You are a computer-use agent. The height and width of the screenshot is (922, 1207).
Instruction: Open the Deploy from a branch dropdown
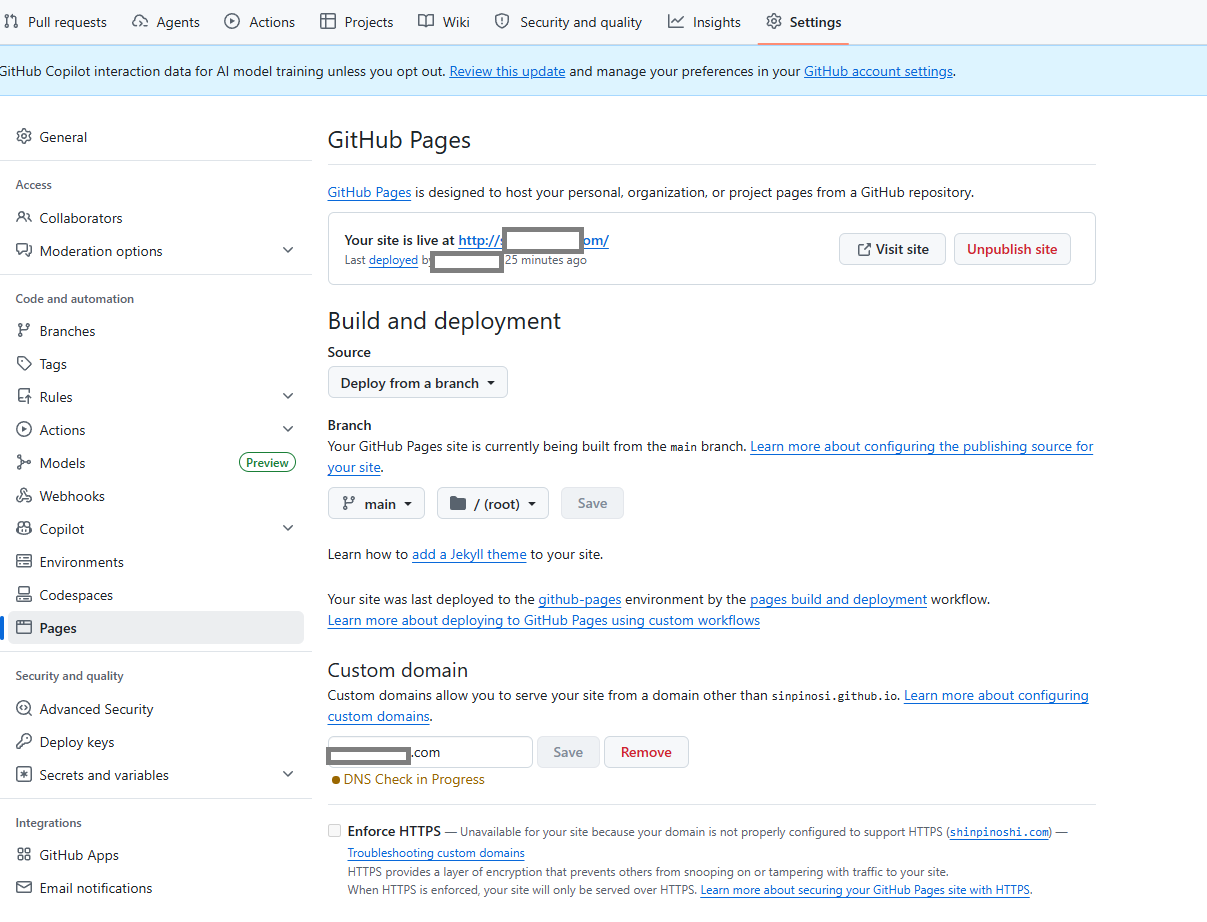click(x=418, y=383)
